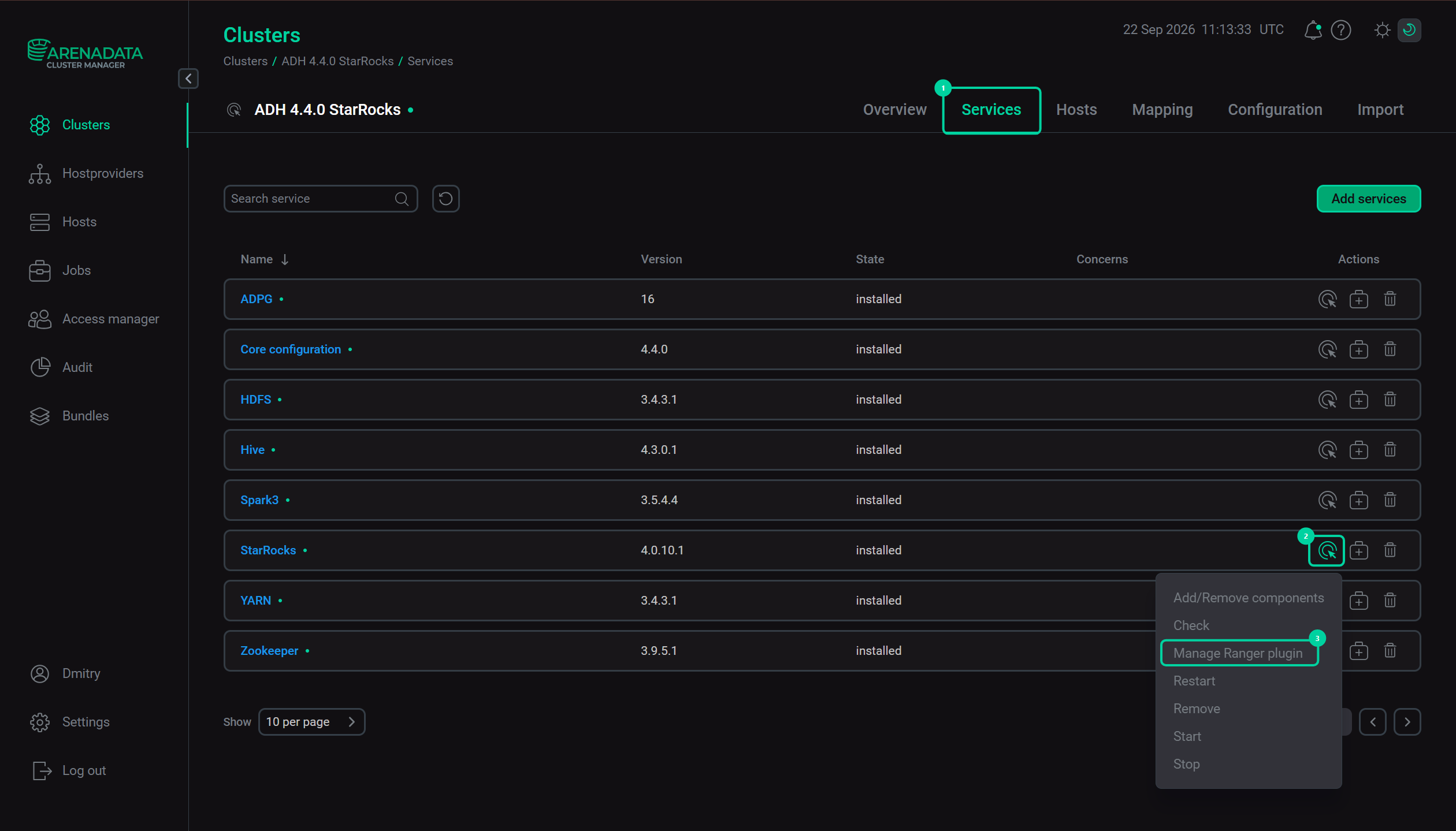Choose Restart action
The height and width of the screenshot is (831, 1456).
1194,681
